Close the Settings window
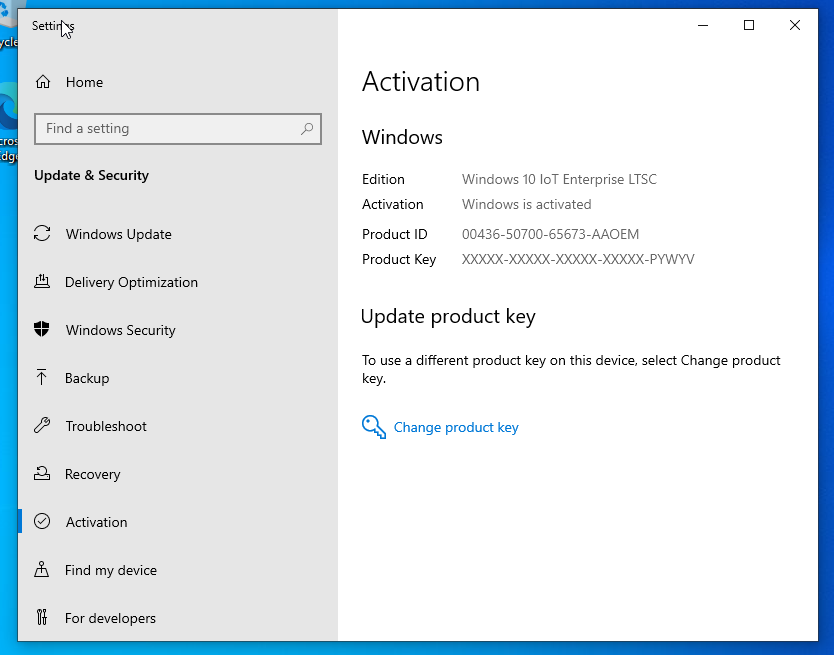Image resolution: width=834 pixels, height=655 pixels. pyautogui.click(x=795, y=25)
